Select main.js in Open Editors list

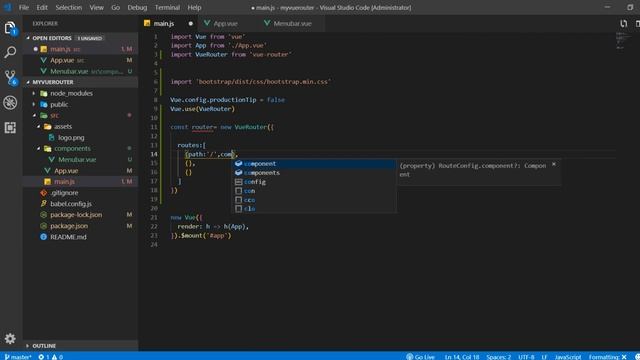tap(80, 49)
